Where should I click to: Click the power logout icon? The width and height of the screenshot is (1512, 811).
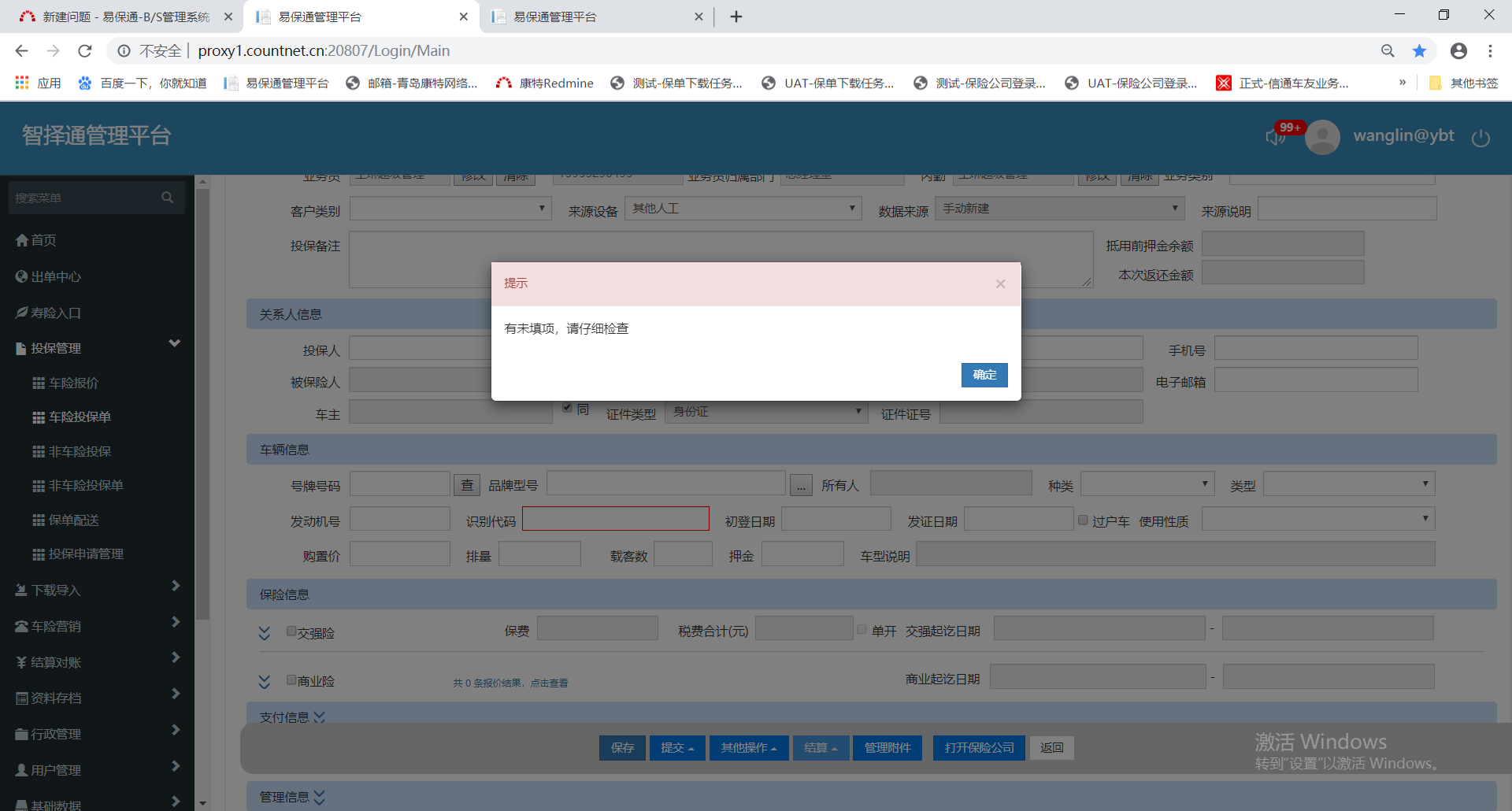tap(1480, 138)
